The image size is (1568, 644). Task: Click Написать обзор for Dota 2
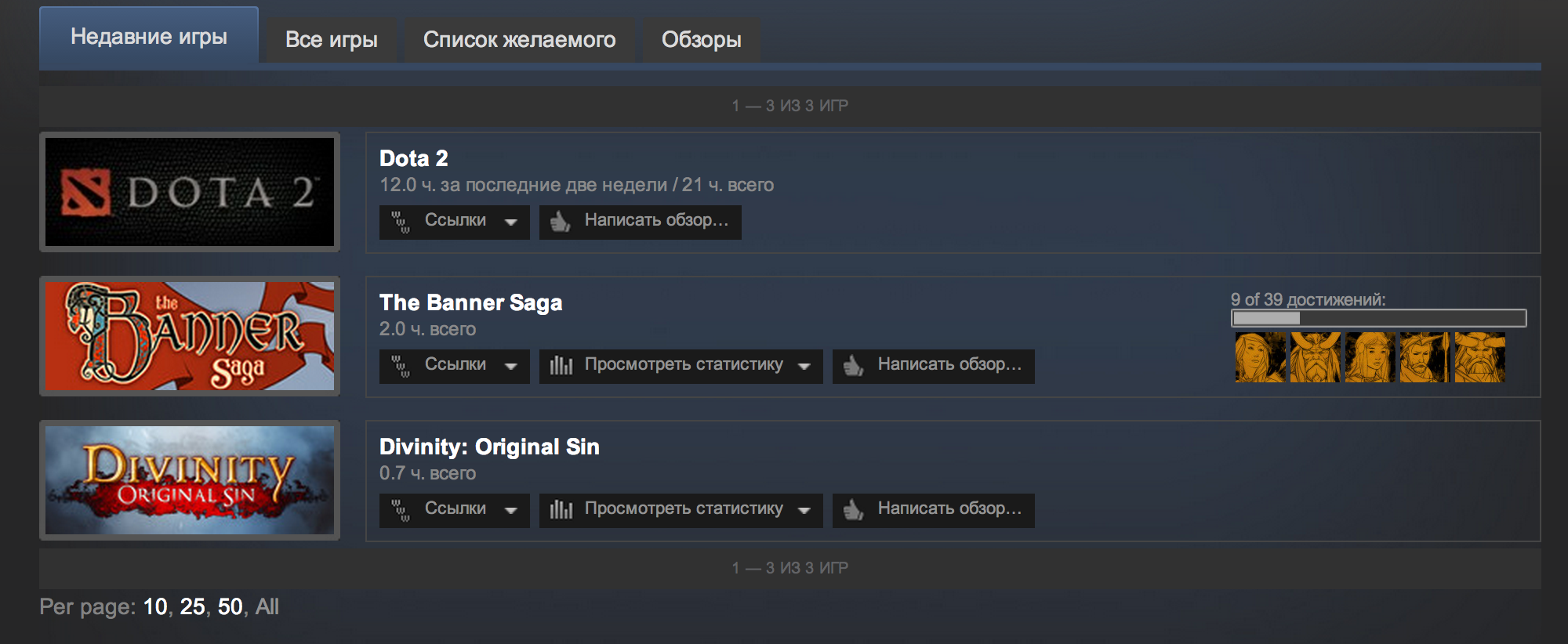(x=641, y=222)
